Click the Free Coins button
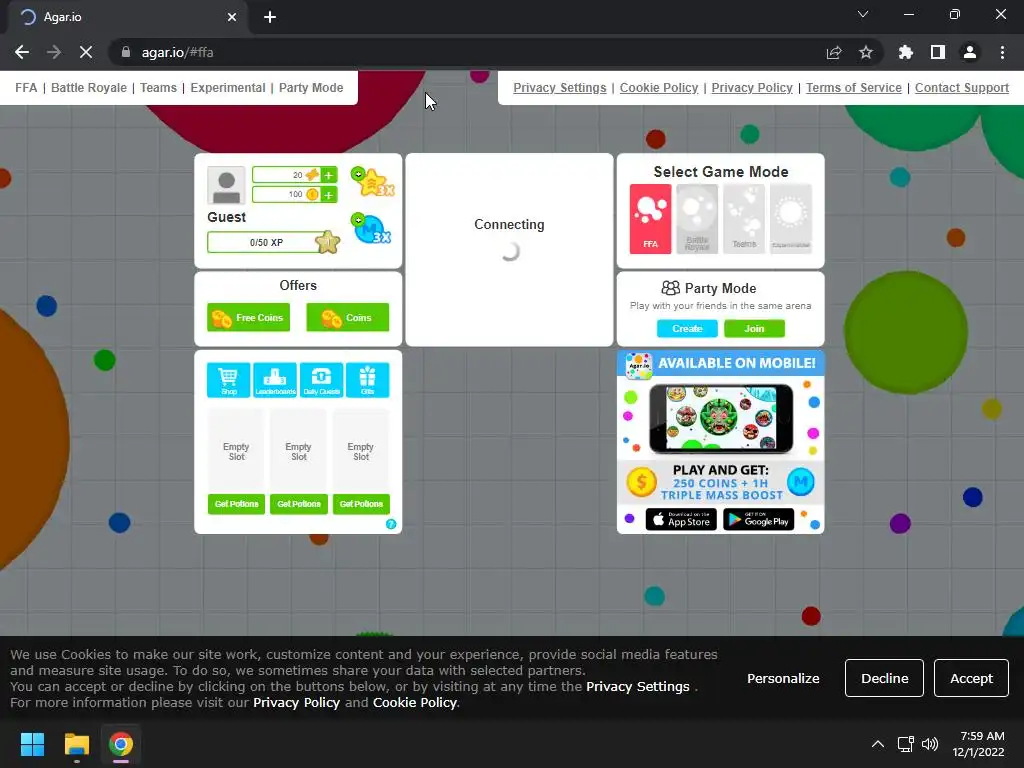Viewport: 1024px width, 768px height. [248, 317]
